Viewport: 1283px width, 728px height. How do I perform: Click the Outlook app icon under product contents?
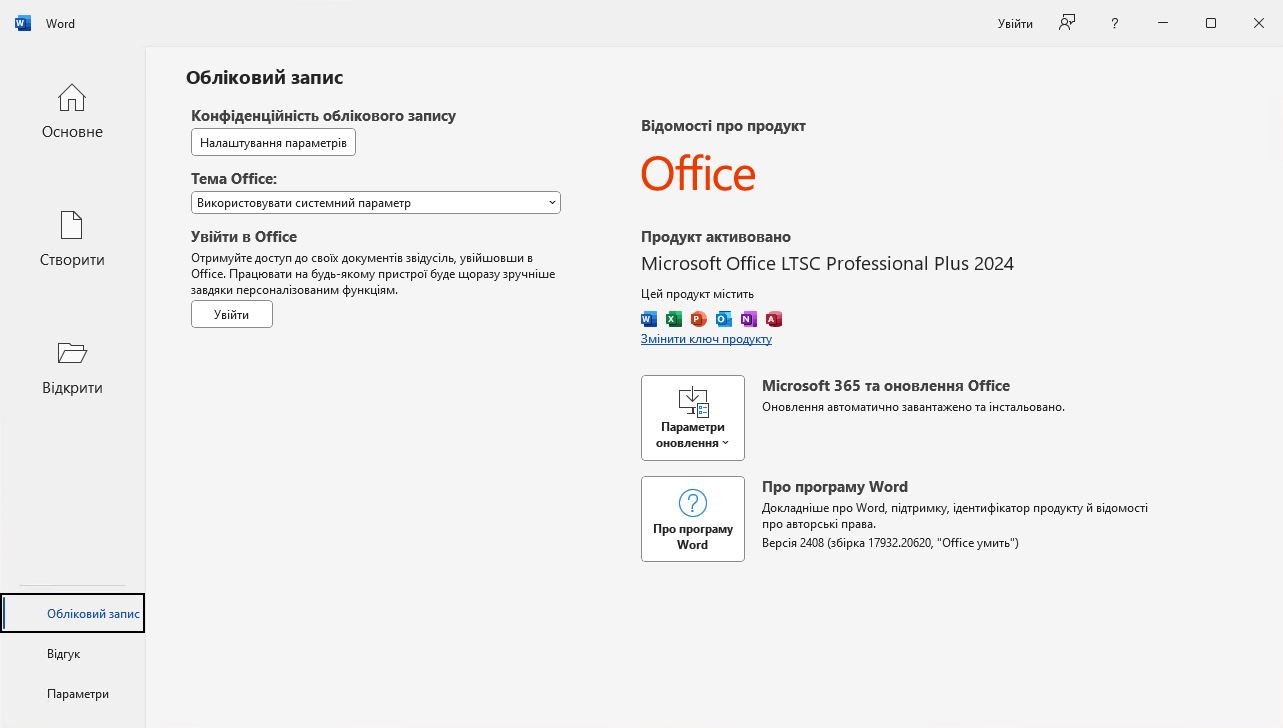(x=724, y=319)
